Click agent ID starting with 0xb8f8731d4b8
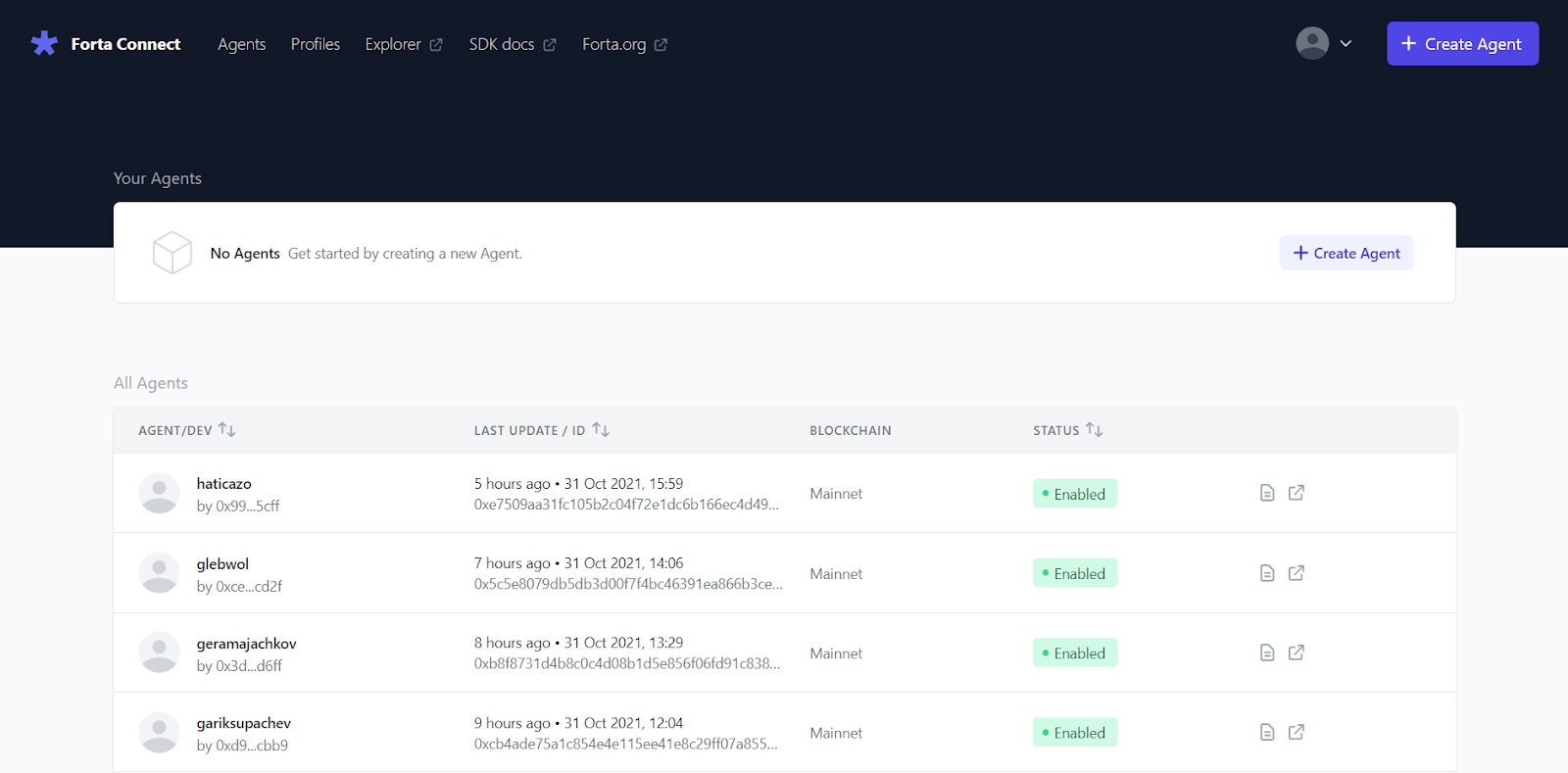 [627, 663]
